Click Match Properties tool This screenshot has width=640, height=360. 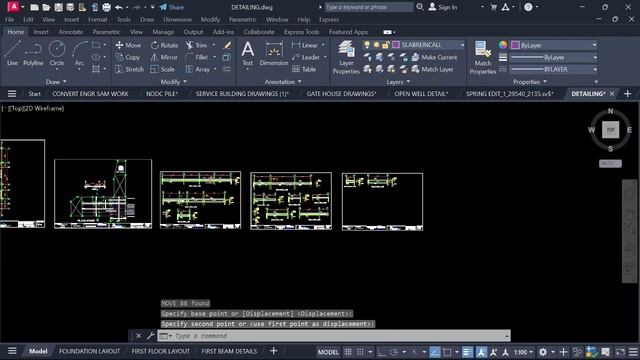(x=483, y=57)
